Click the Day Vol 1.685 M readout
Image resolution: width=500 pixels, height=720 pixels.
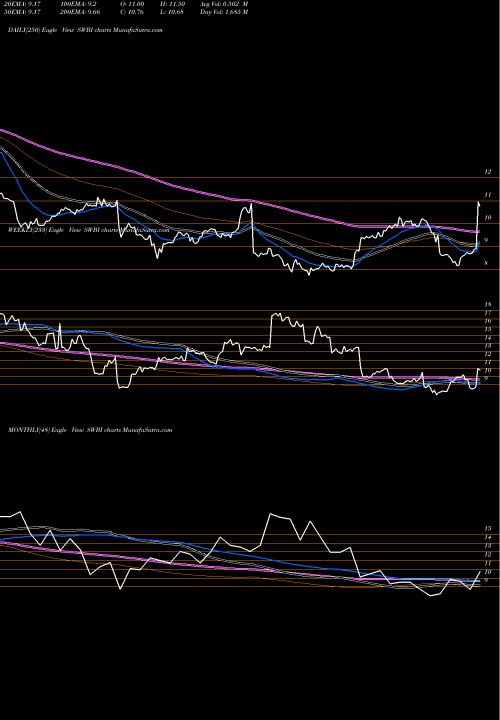click(224, 12)
